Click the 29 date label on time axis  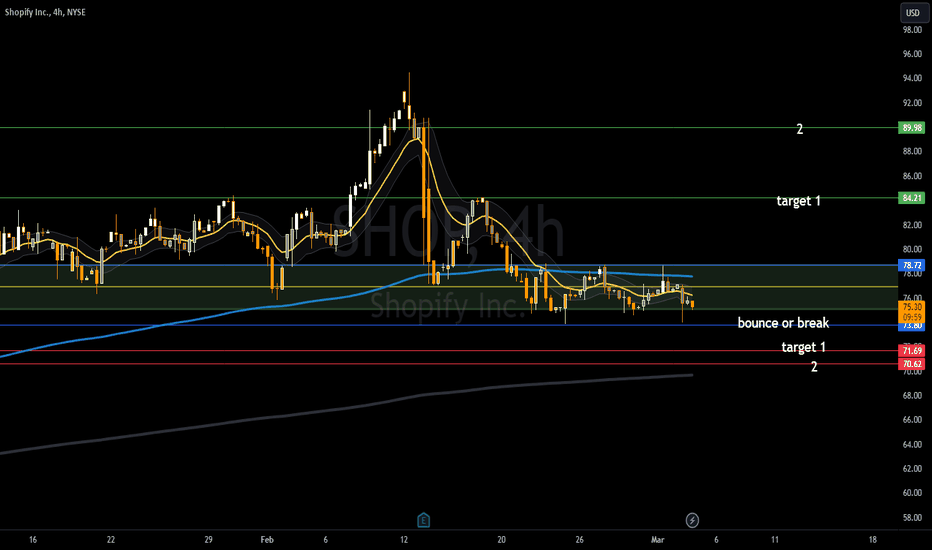208,540
